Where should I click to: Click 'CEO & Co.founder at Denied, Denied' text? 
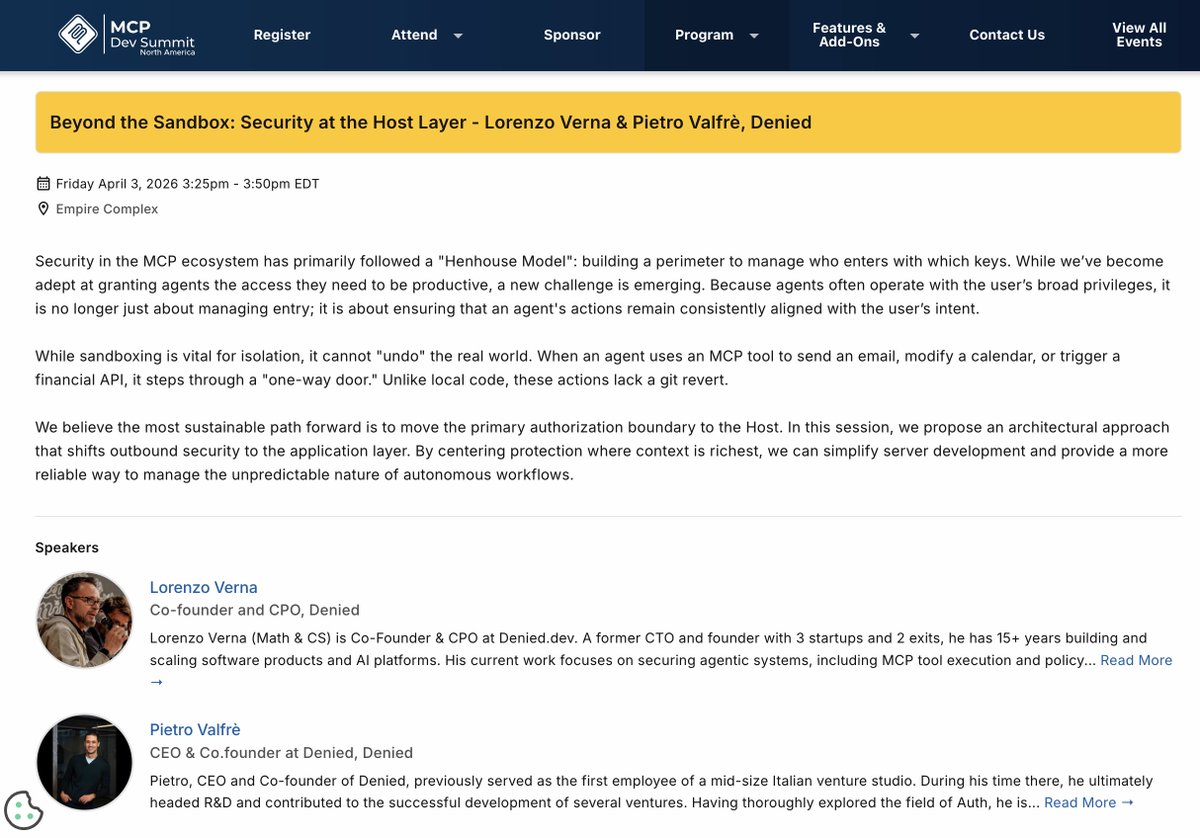tap(281, 752)
